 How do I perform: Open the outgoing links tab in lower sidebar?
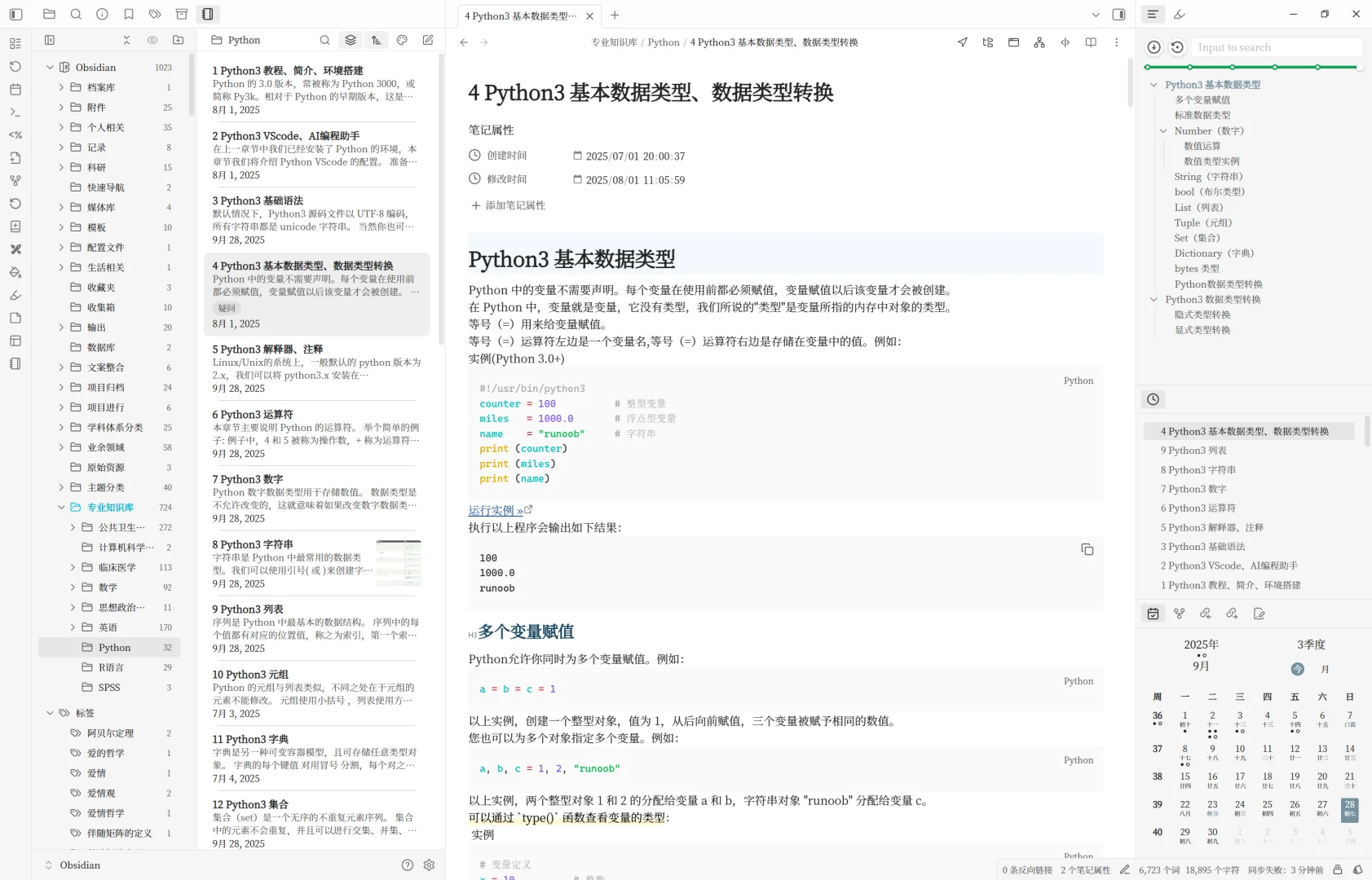1232,614
